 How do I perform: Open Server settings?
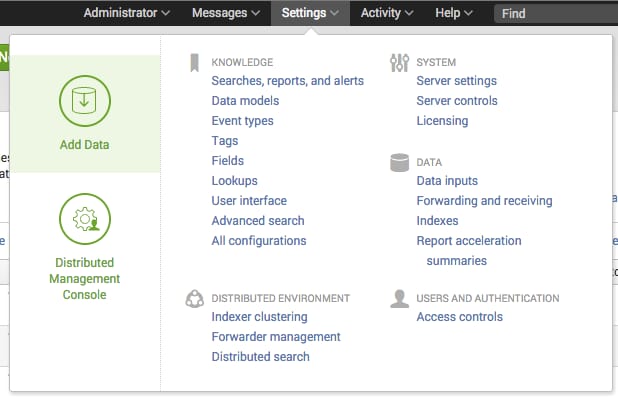coord(457,81)
